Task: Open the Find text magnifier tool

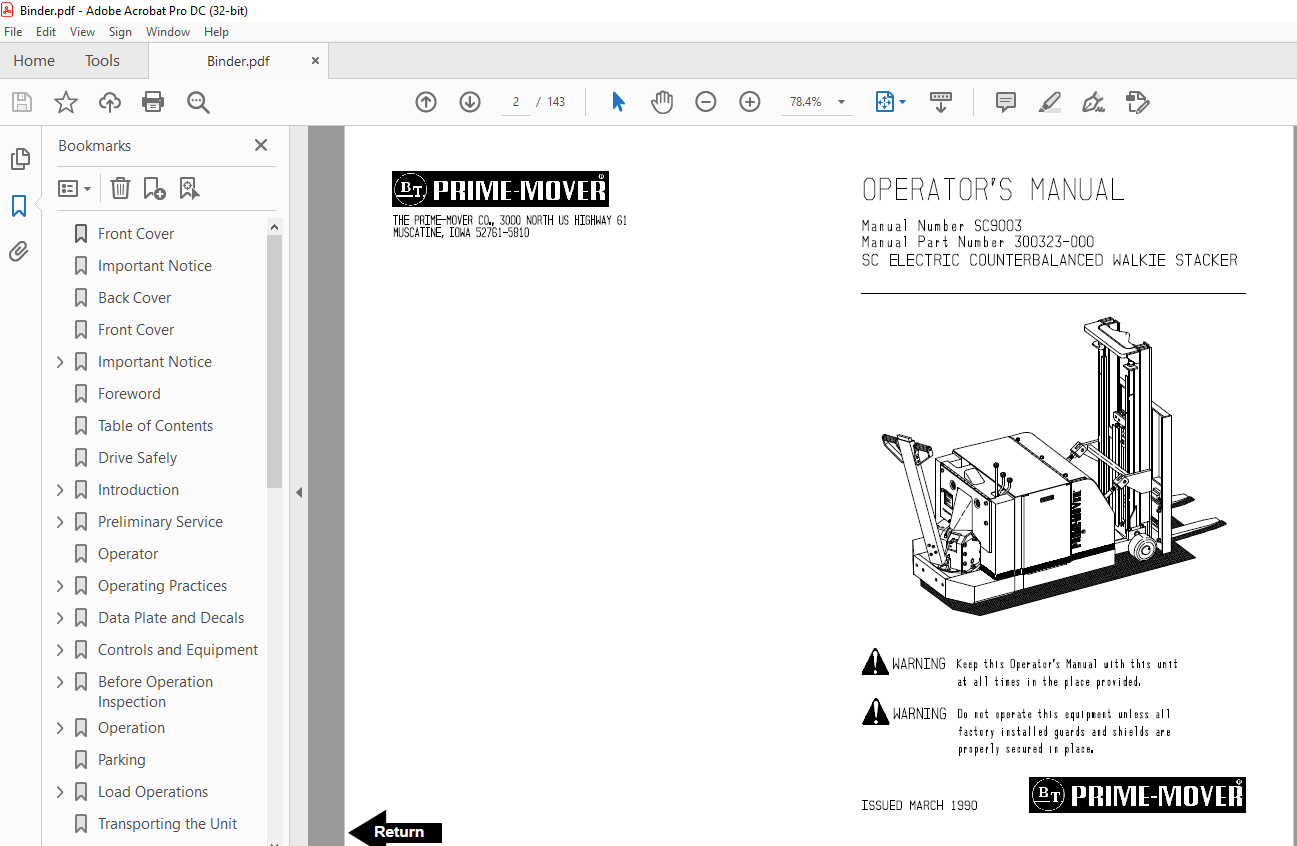Action: [x=198, y=102]
